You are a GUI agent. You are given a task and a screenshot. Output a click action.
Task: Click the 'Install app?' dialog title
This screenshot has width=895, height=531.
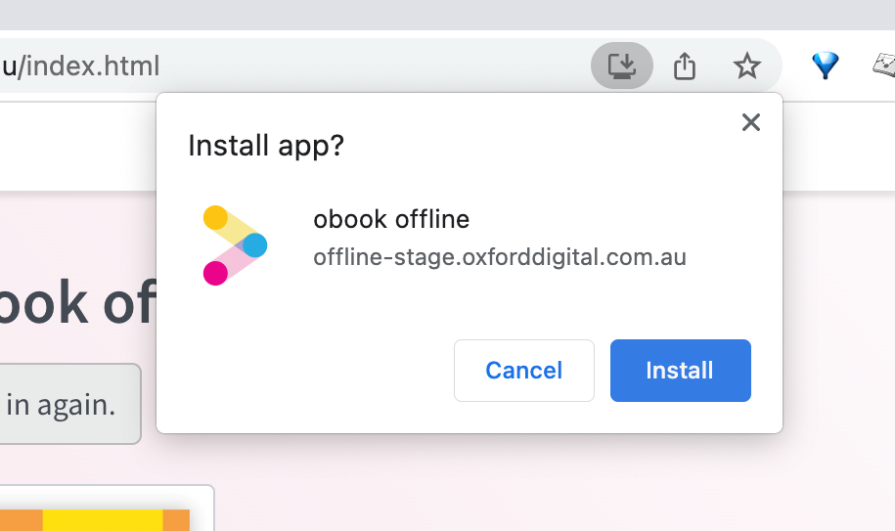pyautogui.click(x=266, y=146)
